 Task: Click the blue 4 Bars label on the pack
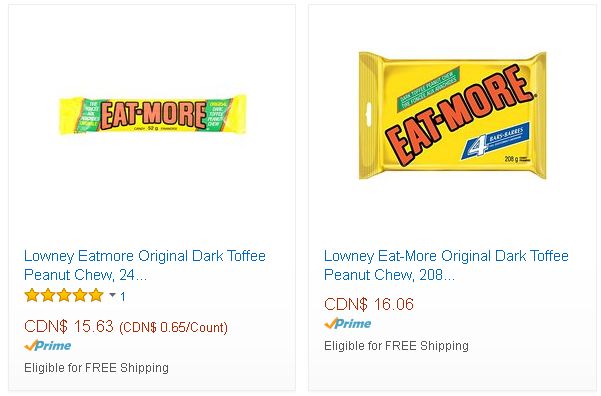point(496,141)
